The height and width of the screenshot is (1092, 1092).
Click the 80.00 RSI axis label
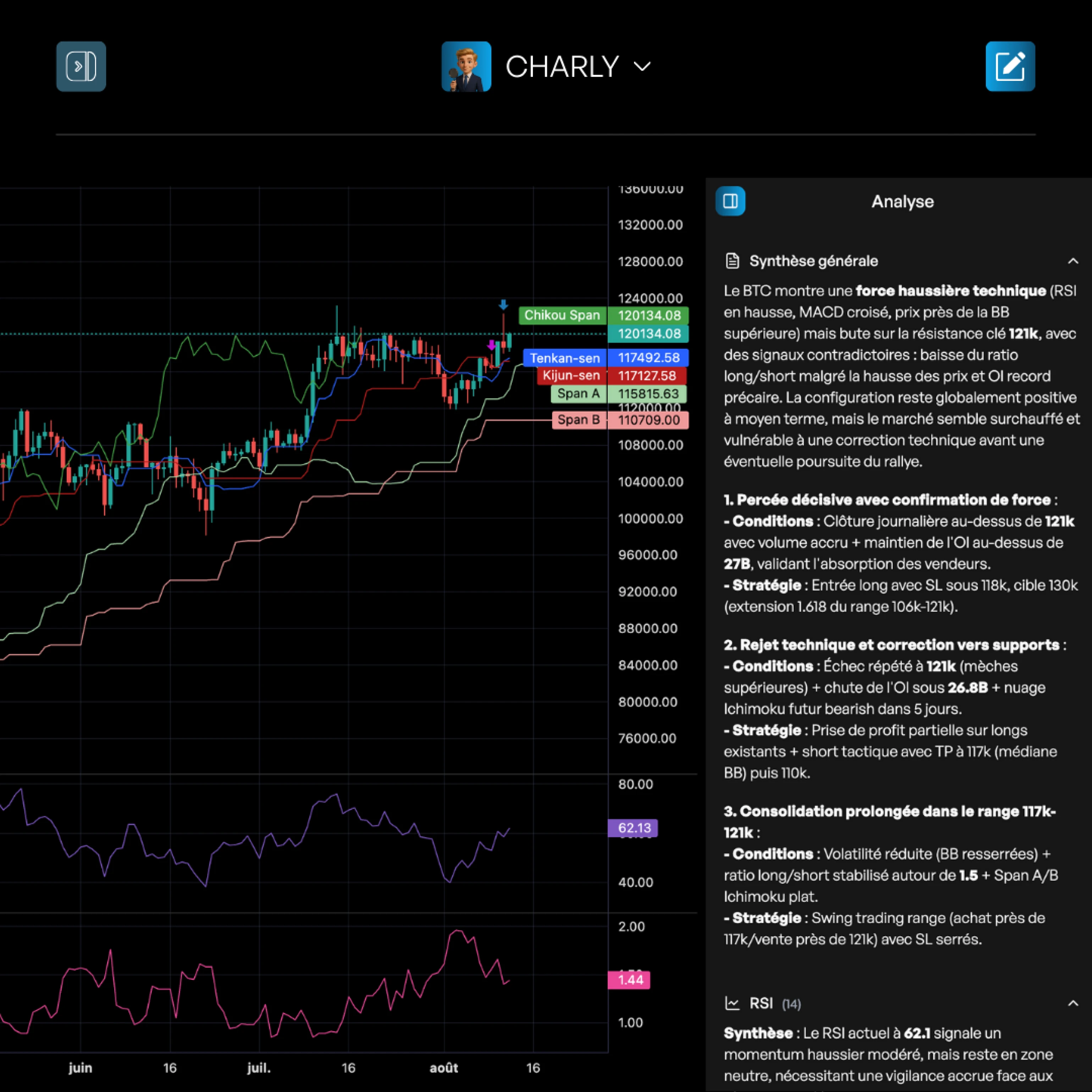point(636,784)
